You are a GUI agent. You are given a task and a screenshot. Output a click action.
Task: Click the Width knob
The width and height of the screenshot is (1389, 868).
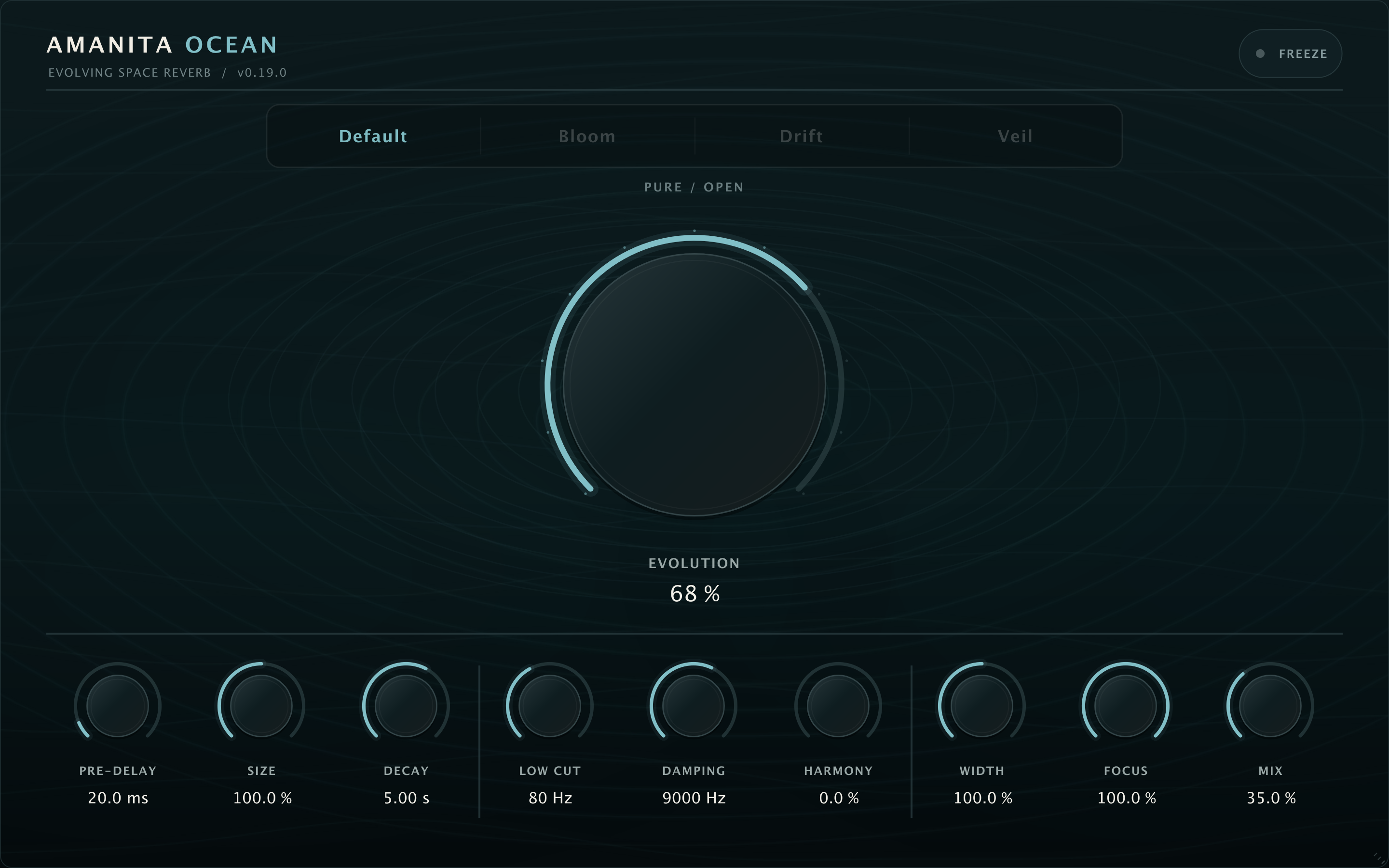pos(982,705)
